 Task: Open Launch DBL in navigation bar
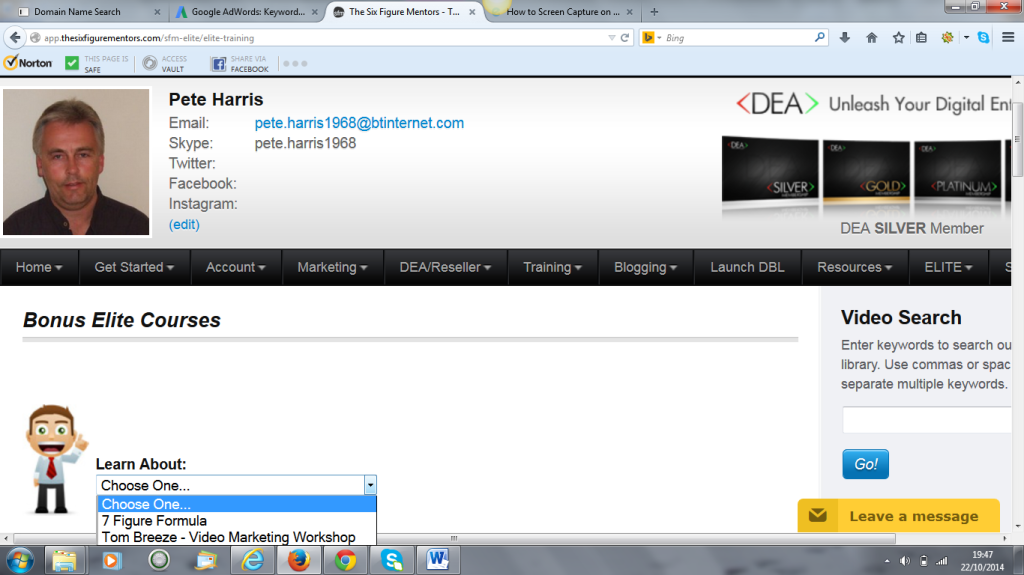coord(747,267)
